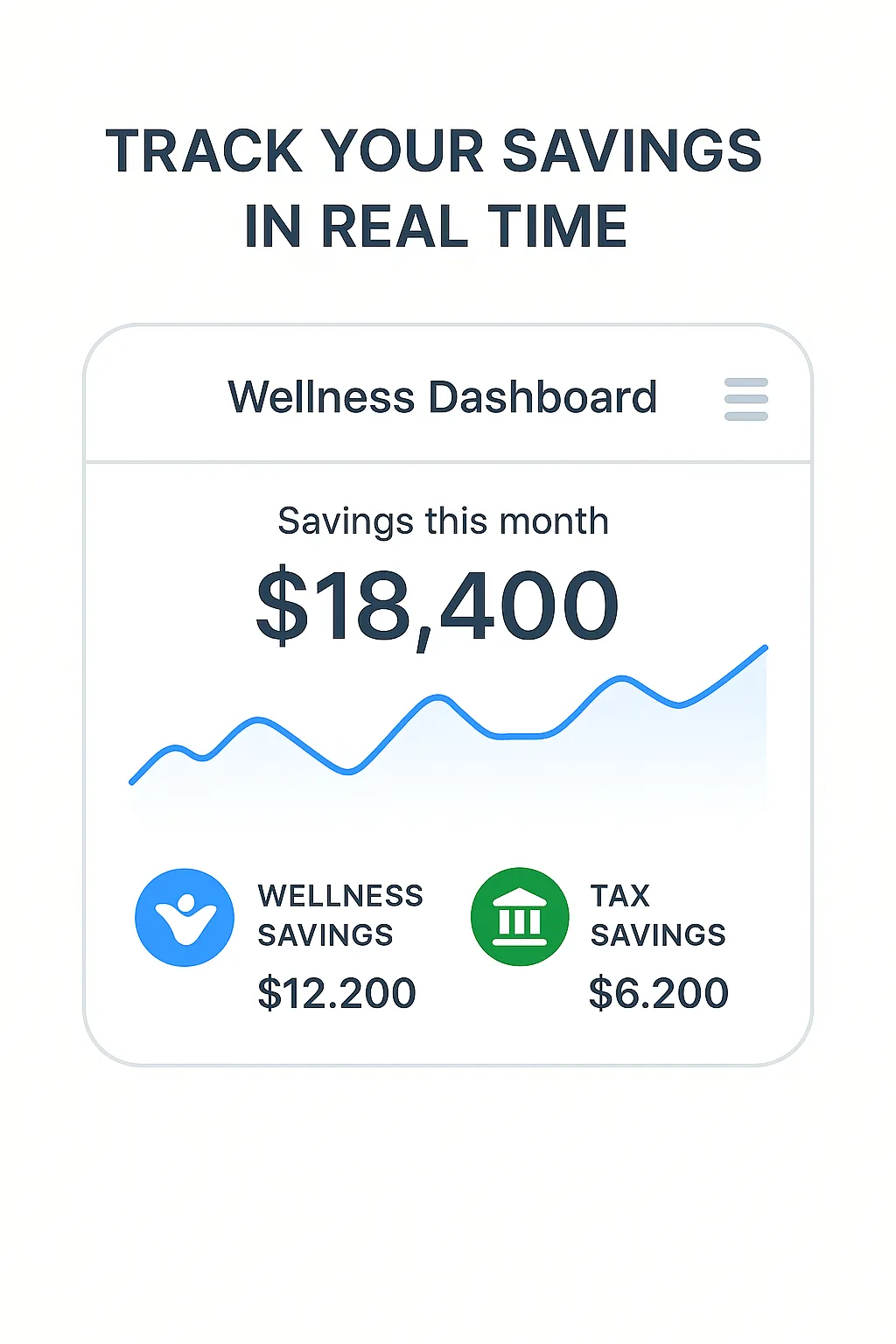Click the $12.200 wellness amount
The image size is (896, 1344).
(x=337, y=993)
